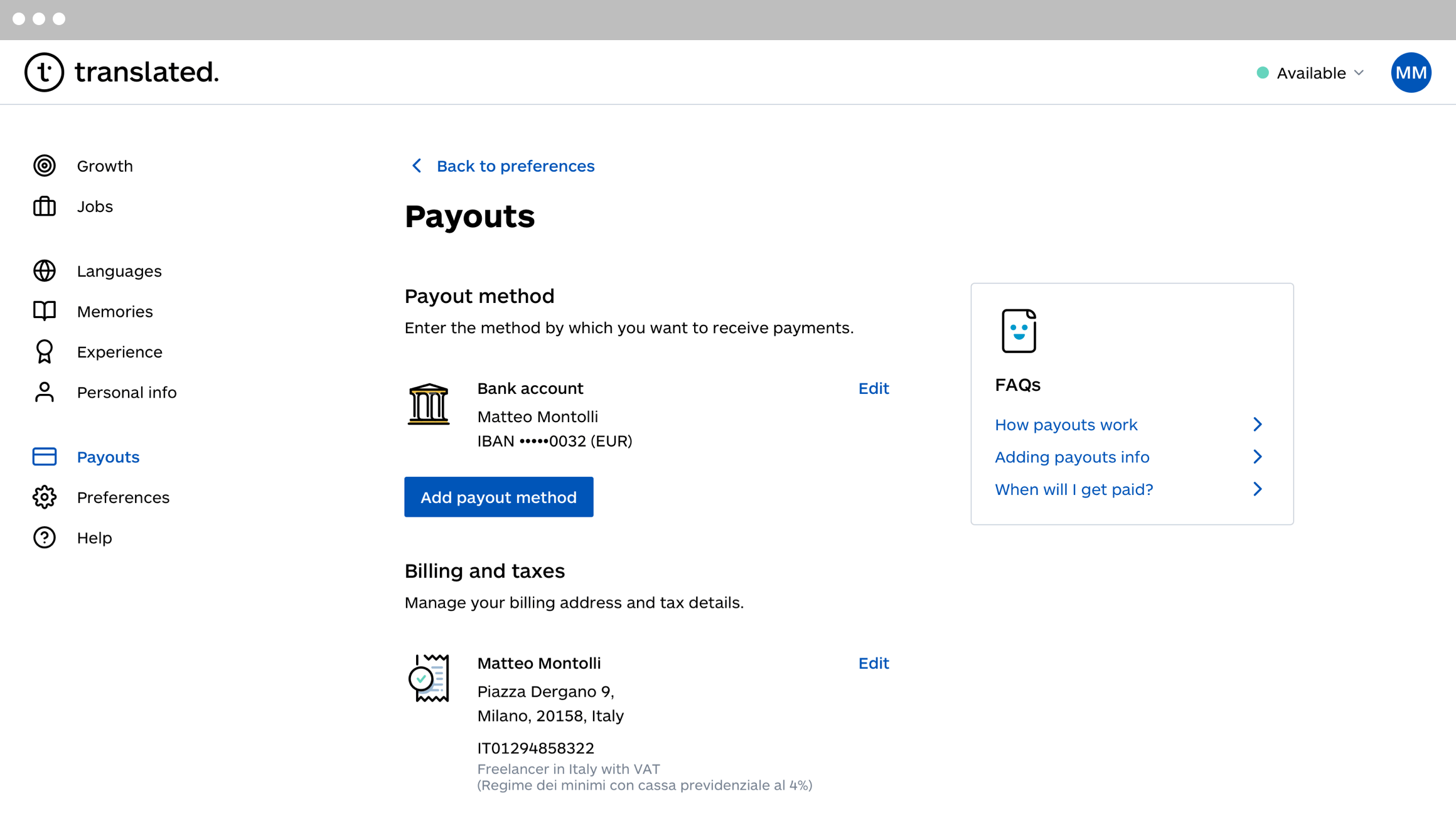The height and width of the screenshot is (828, 1456).
Task: Follow the Back to preferences link
Action: (515, 166)
